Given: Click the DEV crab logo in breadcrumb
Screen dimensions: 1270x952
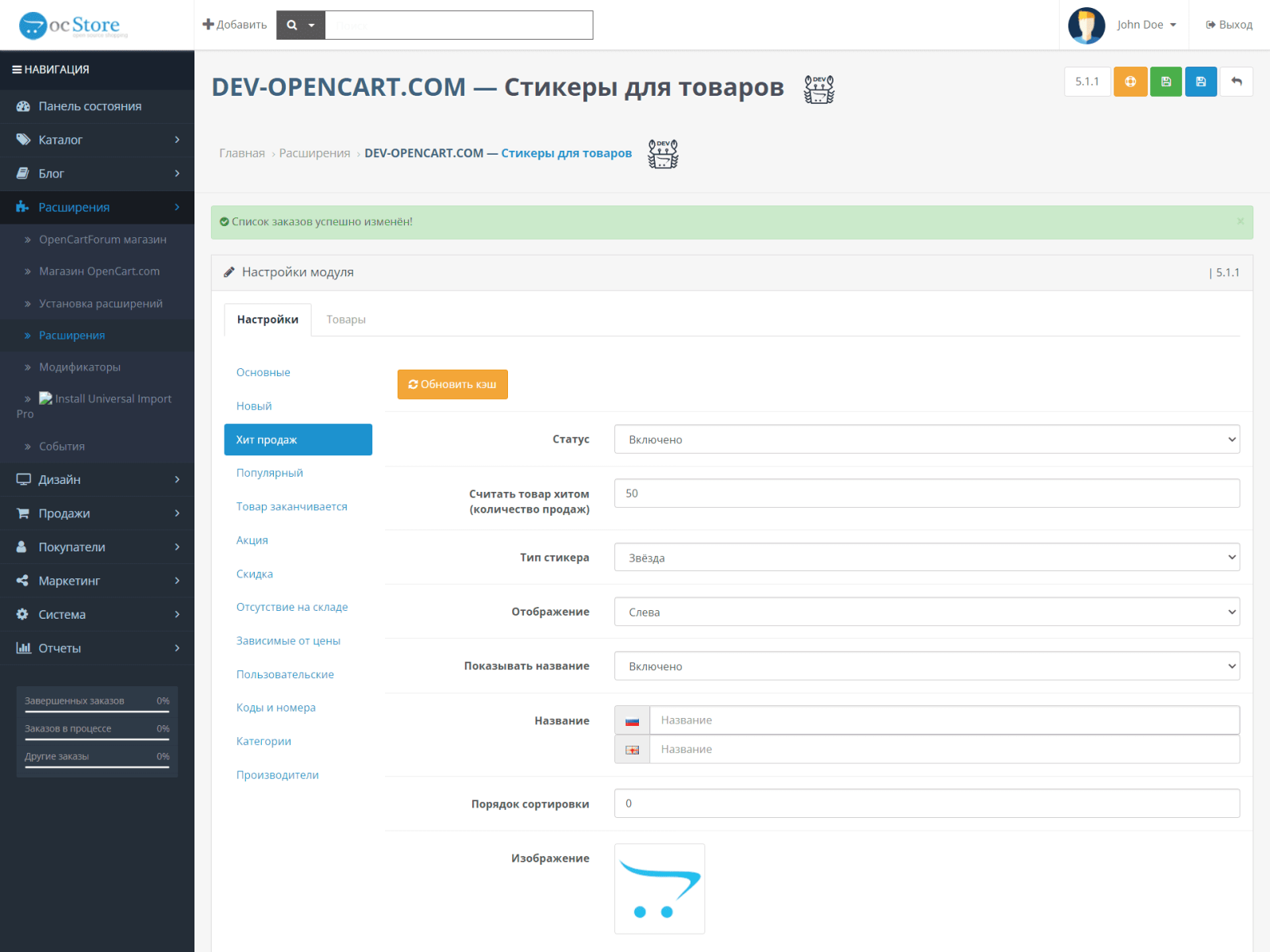Looking at the screenshot, I should pos(663,153).
